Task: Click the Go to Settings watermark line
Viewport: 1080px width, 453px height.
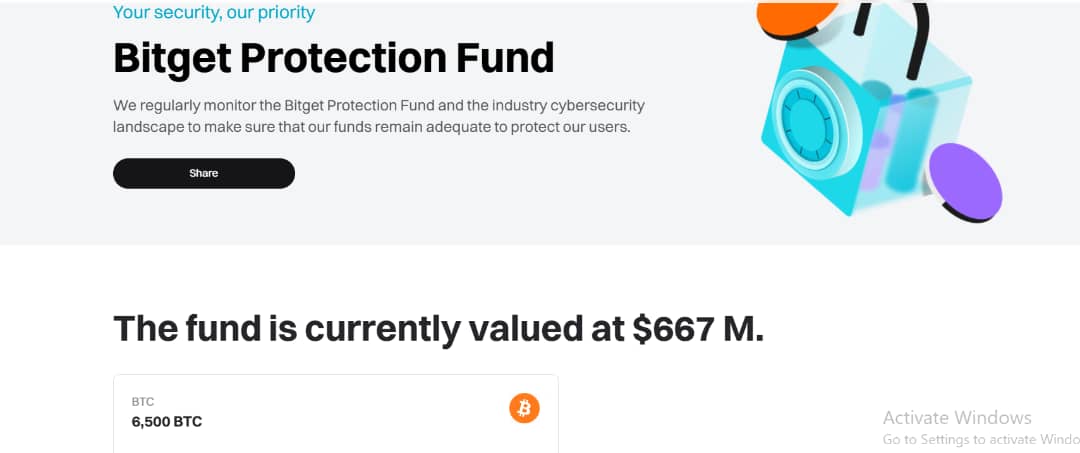Action: 982,439
